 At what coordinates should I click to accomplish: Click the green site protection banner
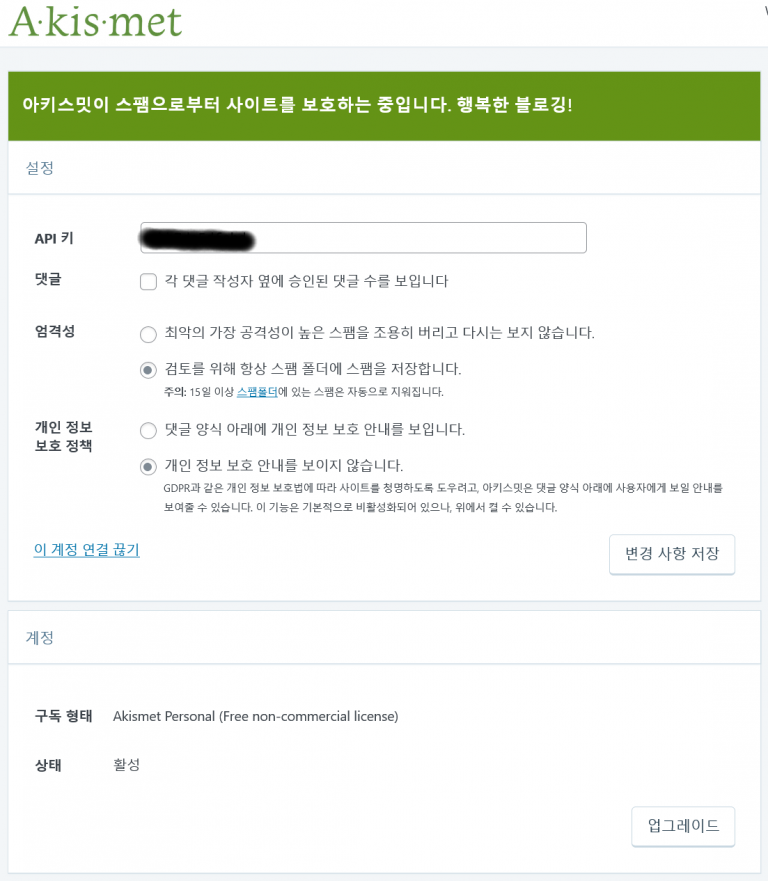pos(384,106)
